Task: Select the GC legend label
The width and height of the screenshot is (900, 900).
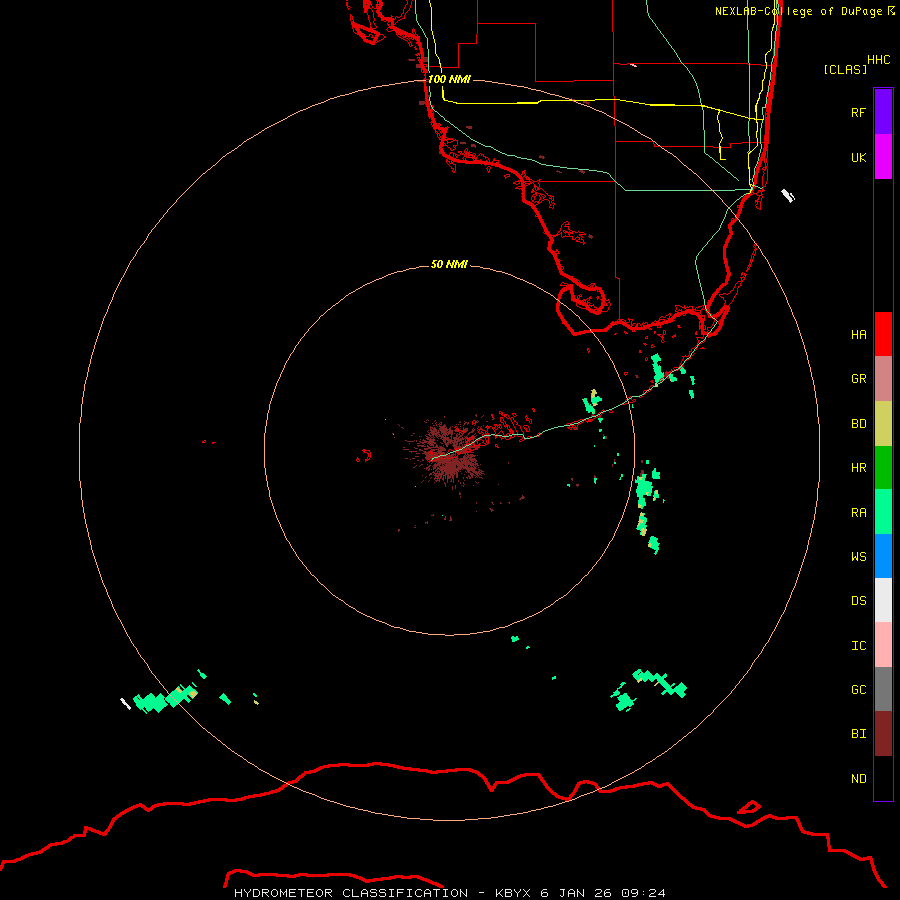Action: coord(858,690)
